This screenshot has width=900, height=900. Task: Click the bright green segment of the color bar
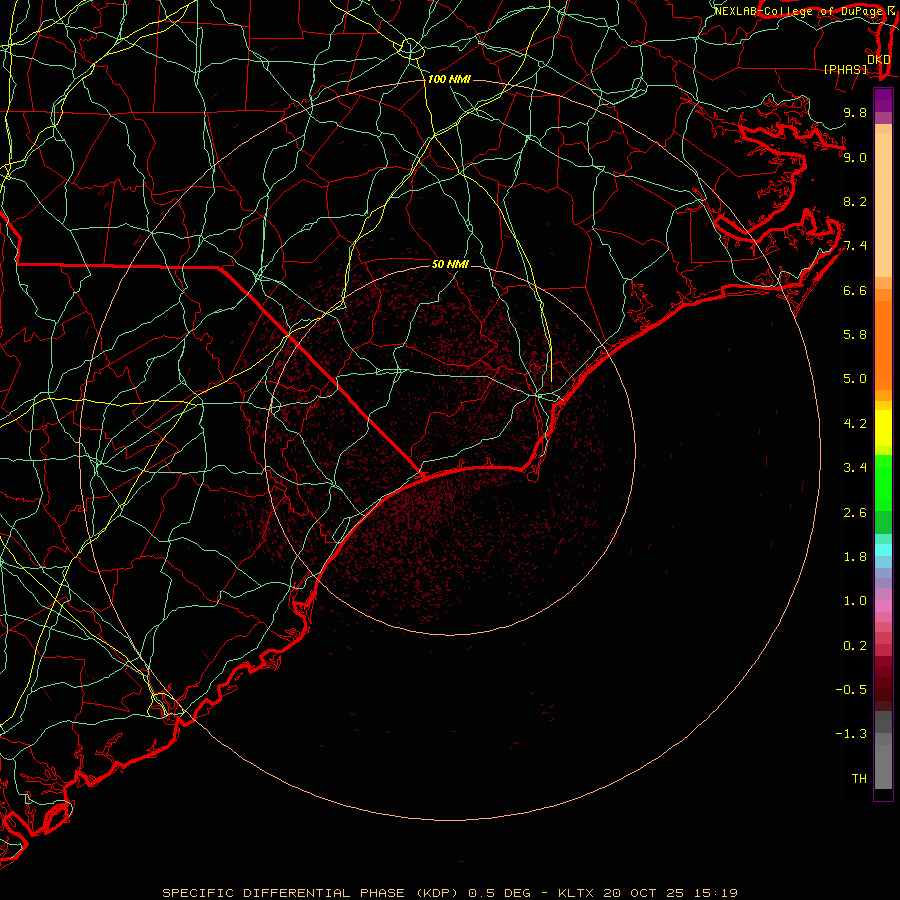click(x=883, y=483)
